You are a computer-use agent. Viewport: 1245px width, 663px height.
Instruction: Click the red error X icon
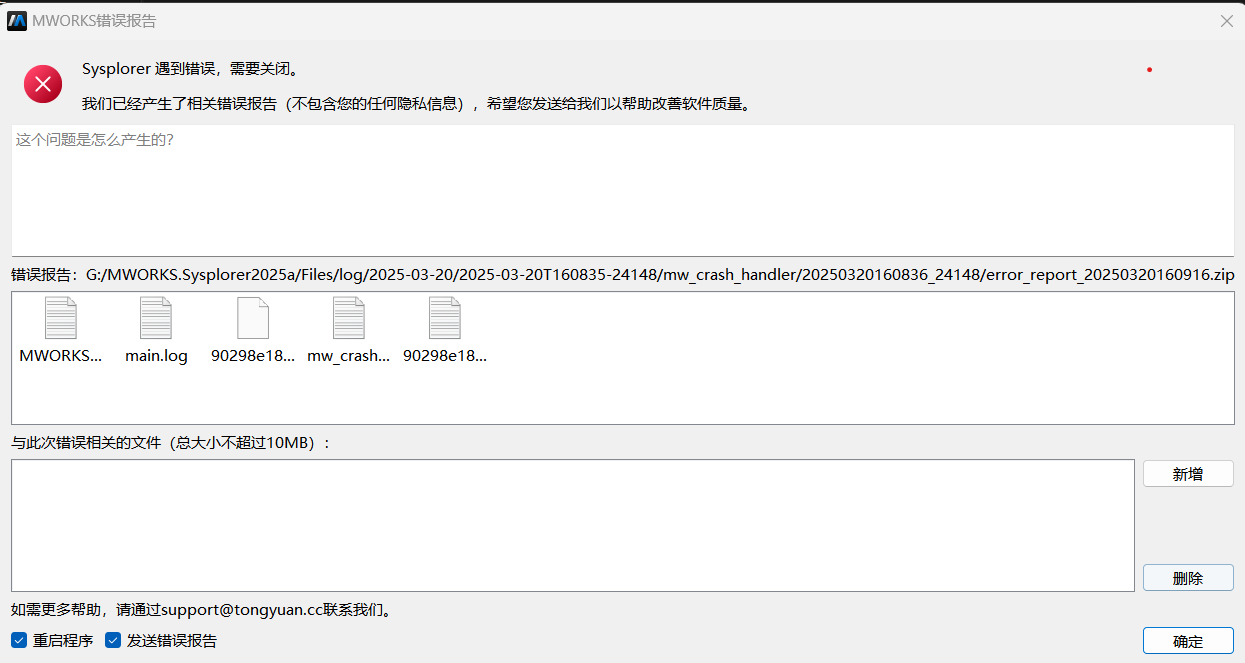43,84
